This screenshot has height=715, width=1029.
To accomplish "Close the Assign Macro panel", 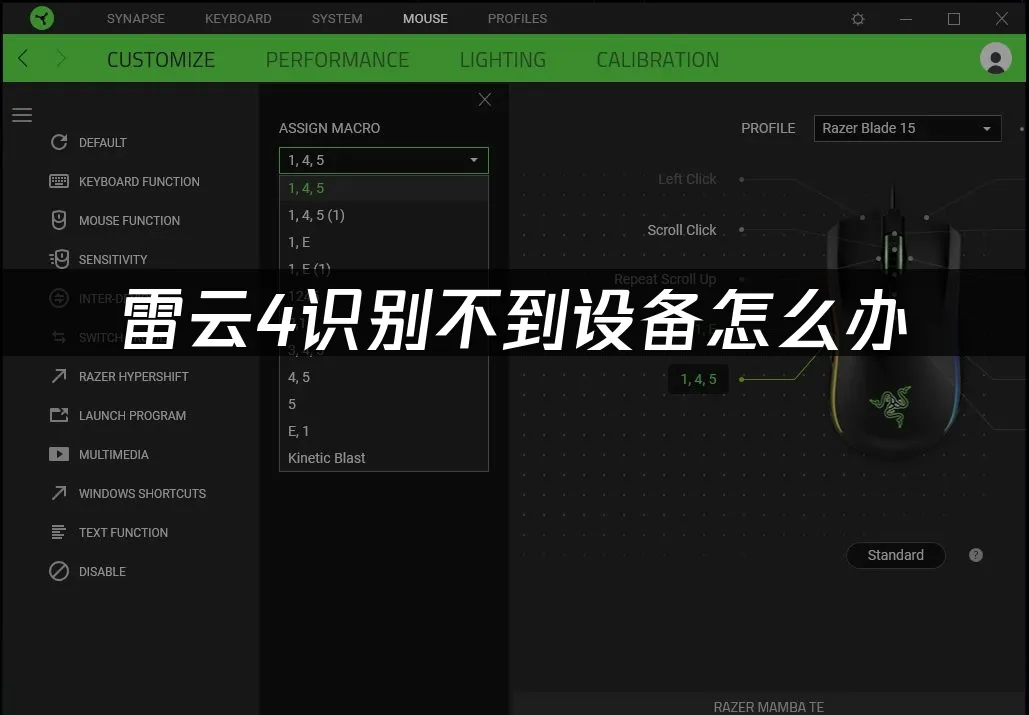I will point(485,100).
